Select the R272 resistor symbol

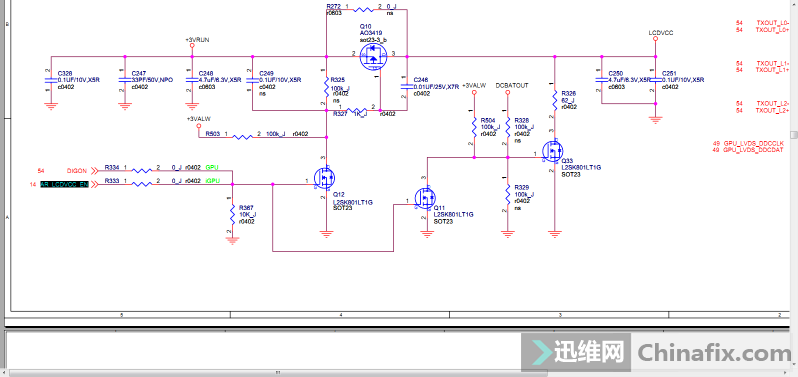click(x=364, y=9)
